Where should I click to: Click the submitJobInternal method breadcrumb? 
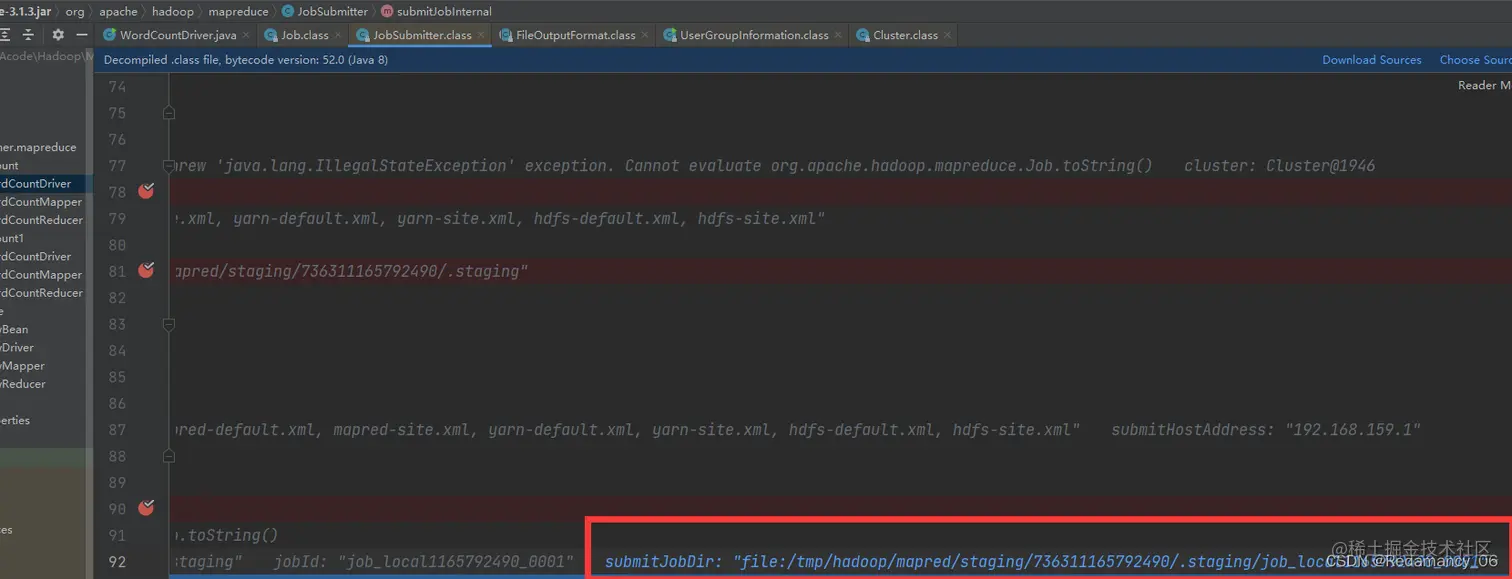click(x=437, y=12)
